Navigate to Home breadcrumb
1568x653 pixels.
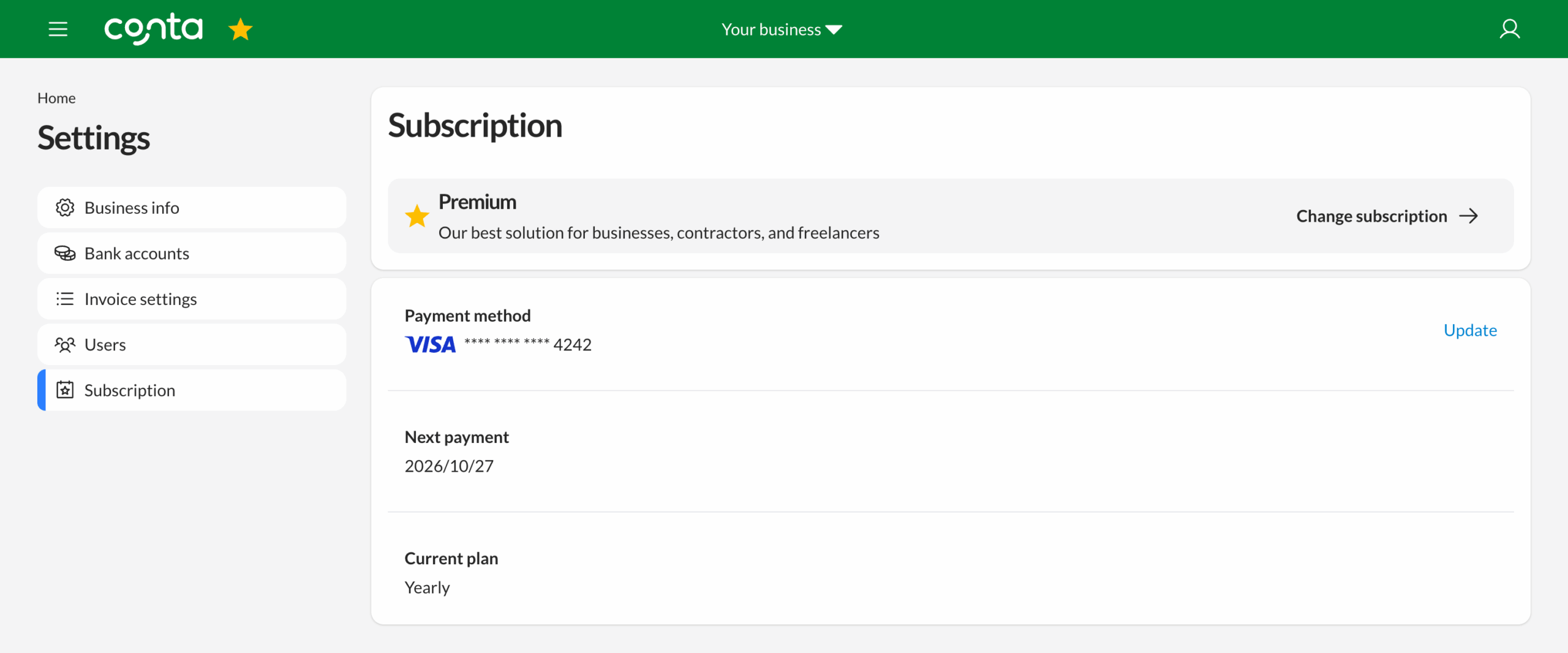pos(56,98)
